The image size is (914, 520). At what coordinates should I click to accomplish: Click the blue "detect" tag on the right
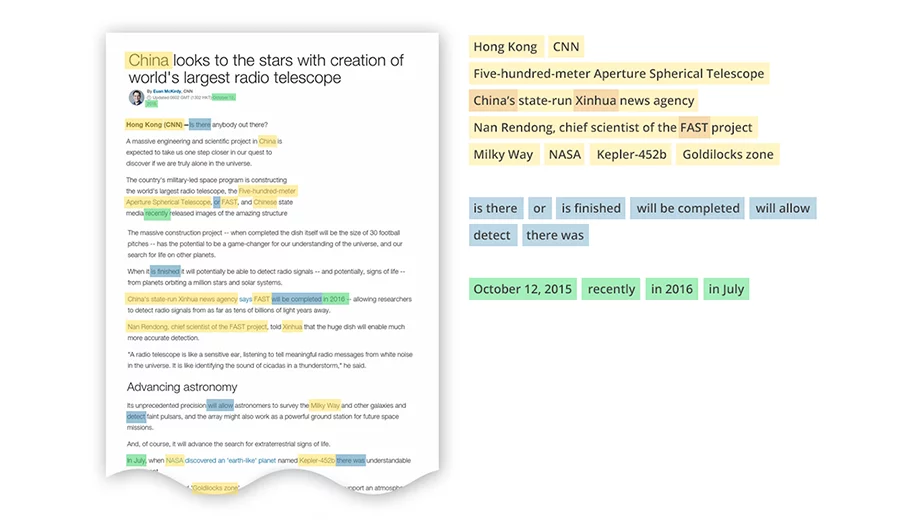coord(492,235)
